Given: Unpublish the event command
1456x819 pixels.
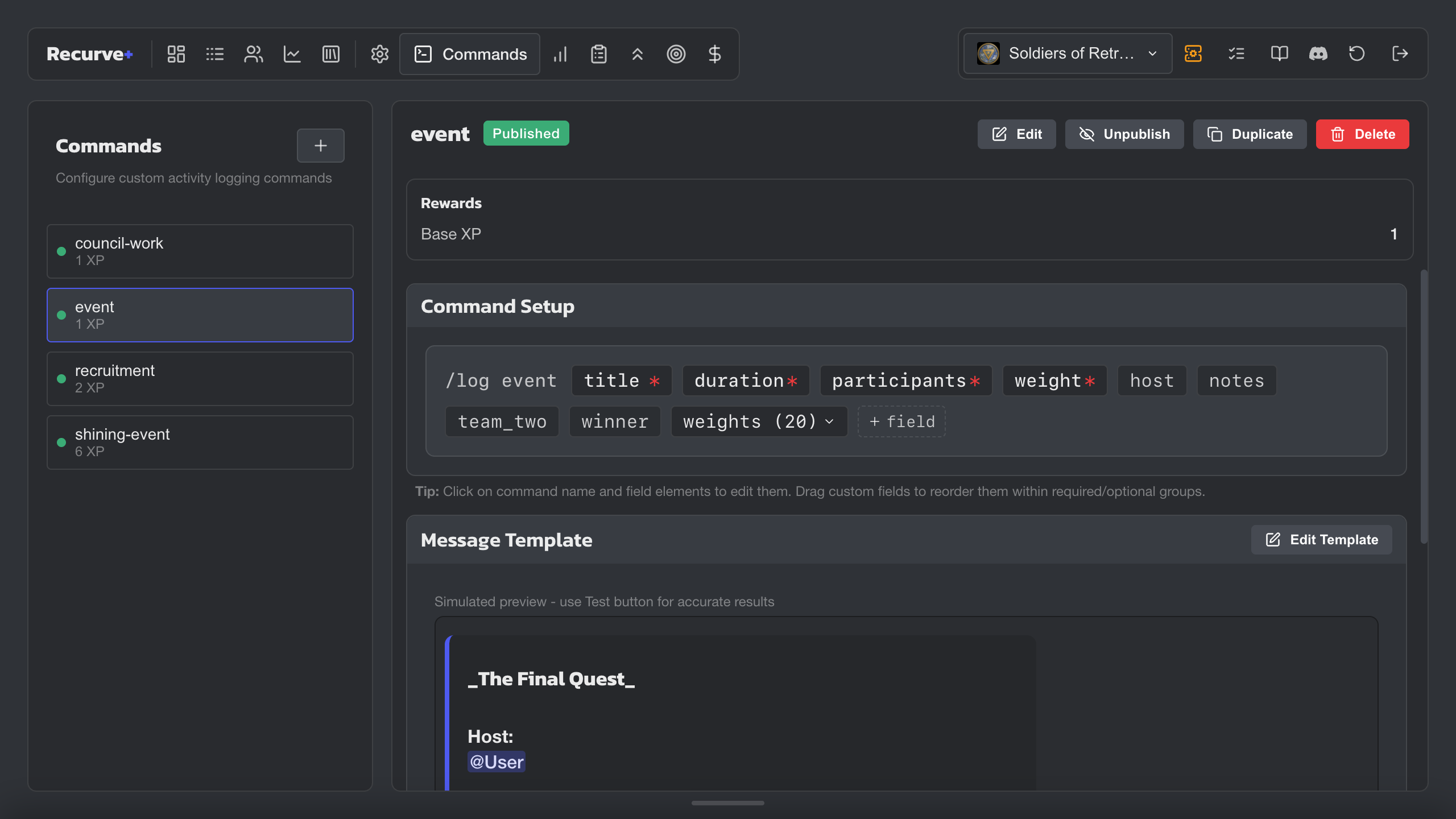Looking at the screenshot, I should [x=1124, y=134].
